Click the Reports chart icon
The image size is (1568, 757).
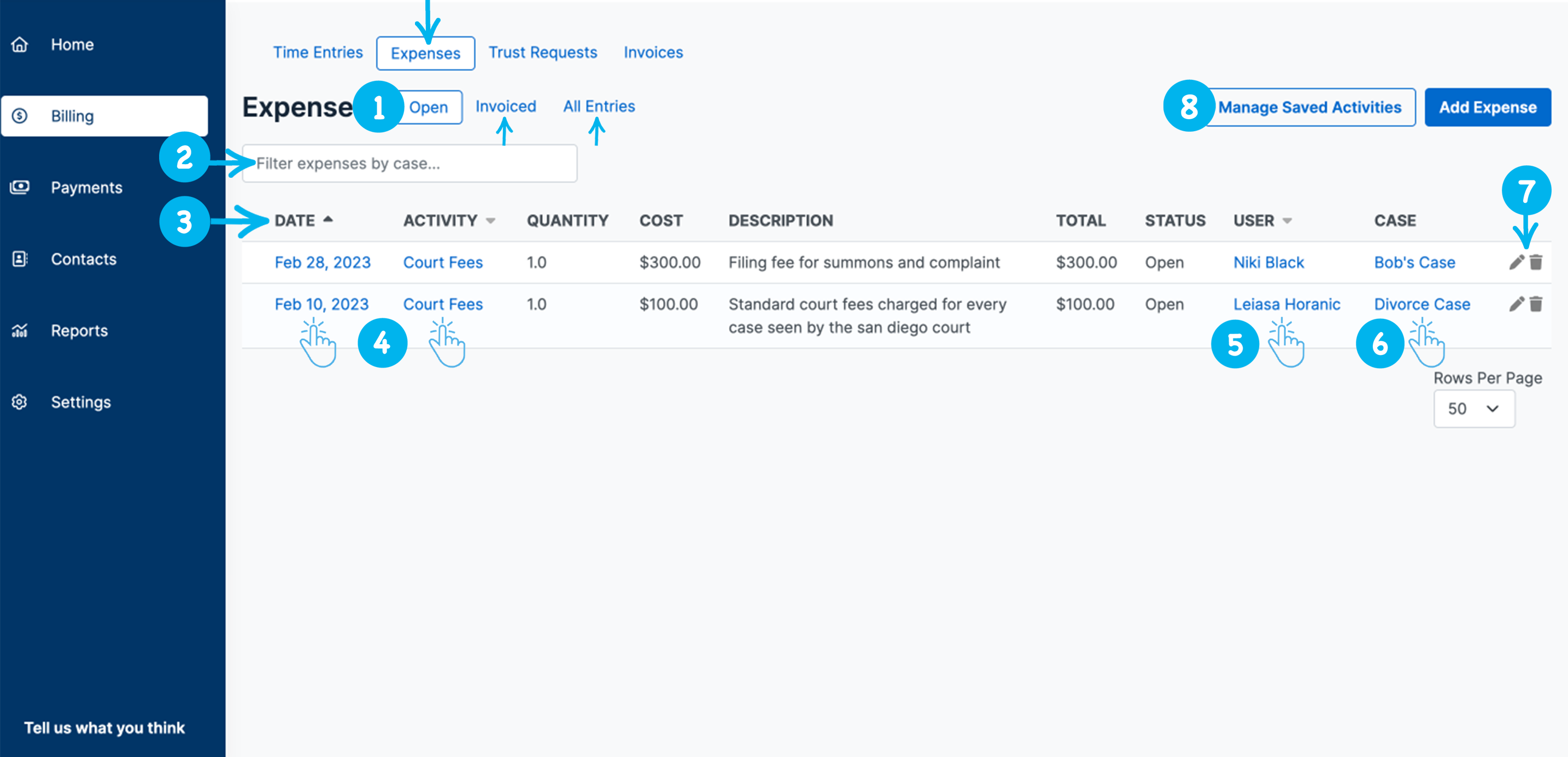point(20,331)
